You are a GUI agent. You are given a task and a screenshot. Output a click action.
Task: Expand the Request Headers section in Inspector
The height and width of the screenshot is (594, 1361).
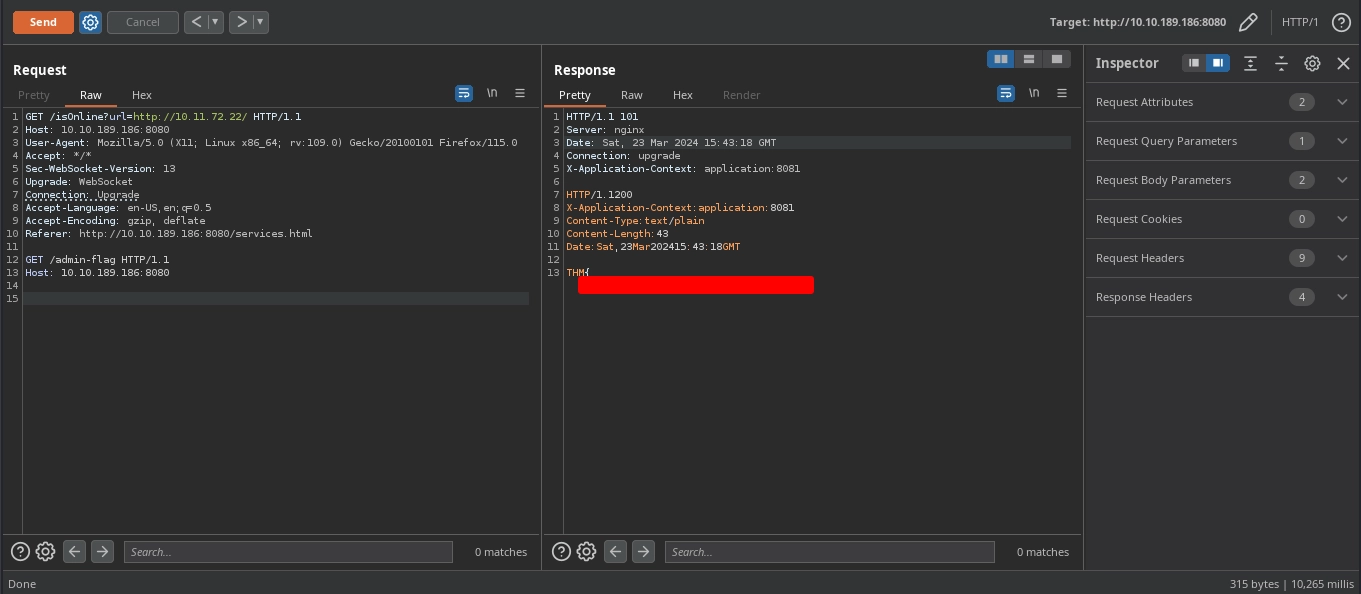coord(1342,258)
